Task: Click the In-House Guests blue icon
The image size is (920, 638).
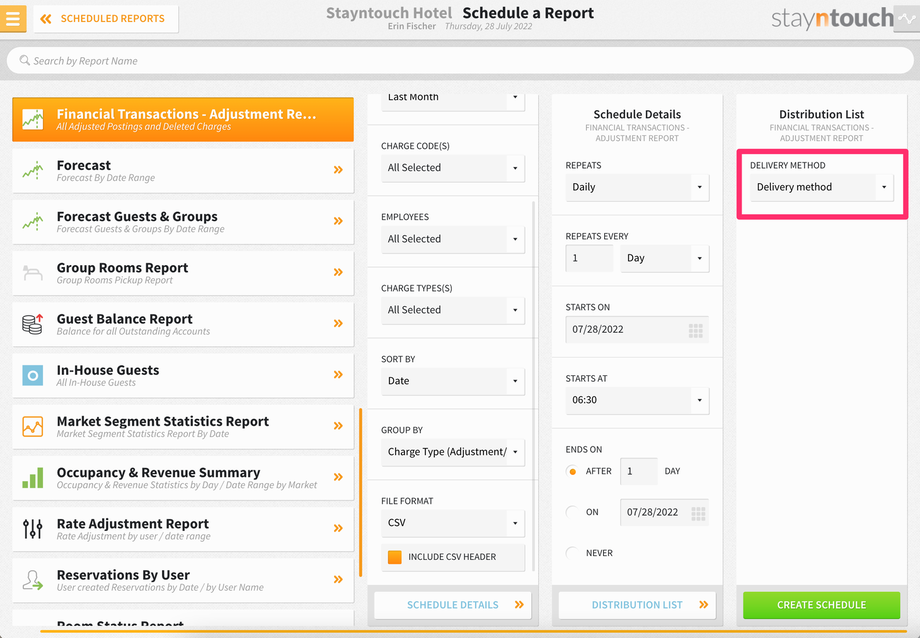Action: [x=33, y=375]
